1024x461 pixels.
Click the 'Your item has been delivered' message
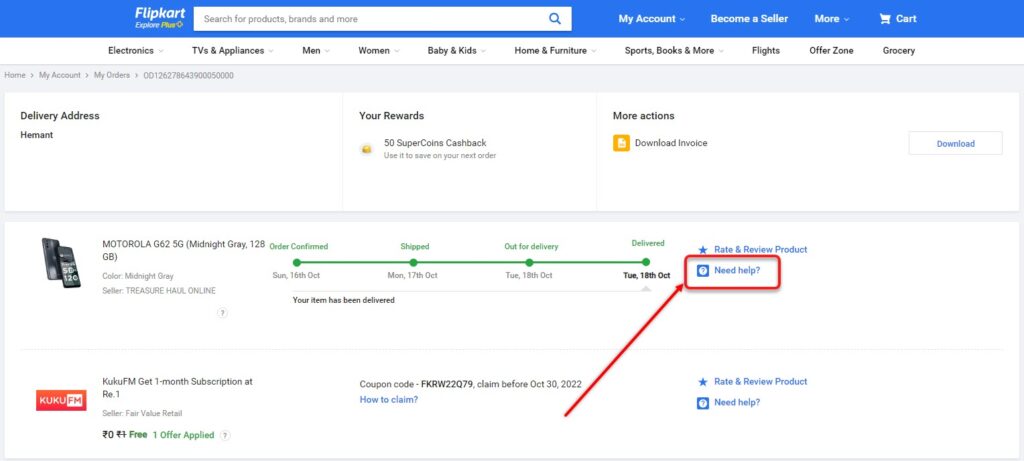[x=344, y=300]
